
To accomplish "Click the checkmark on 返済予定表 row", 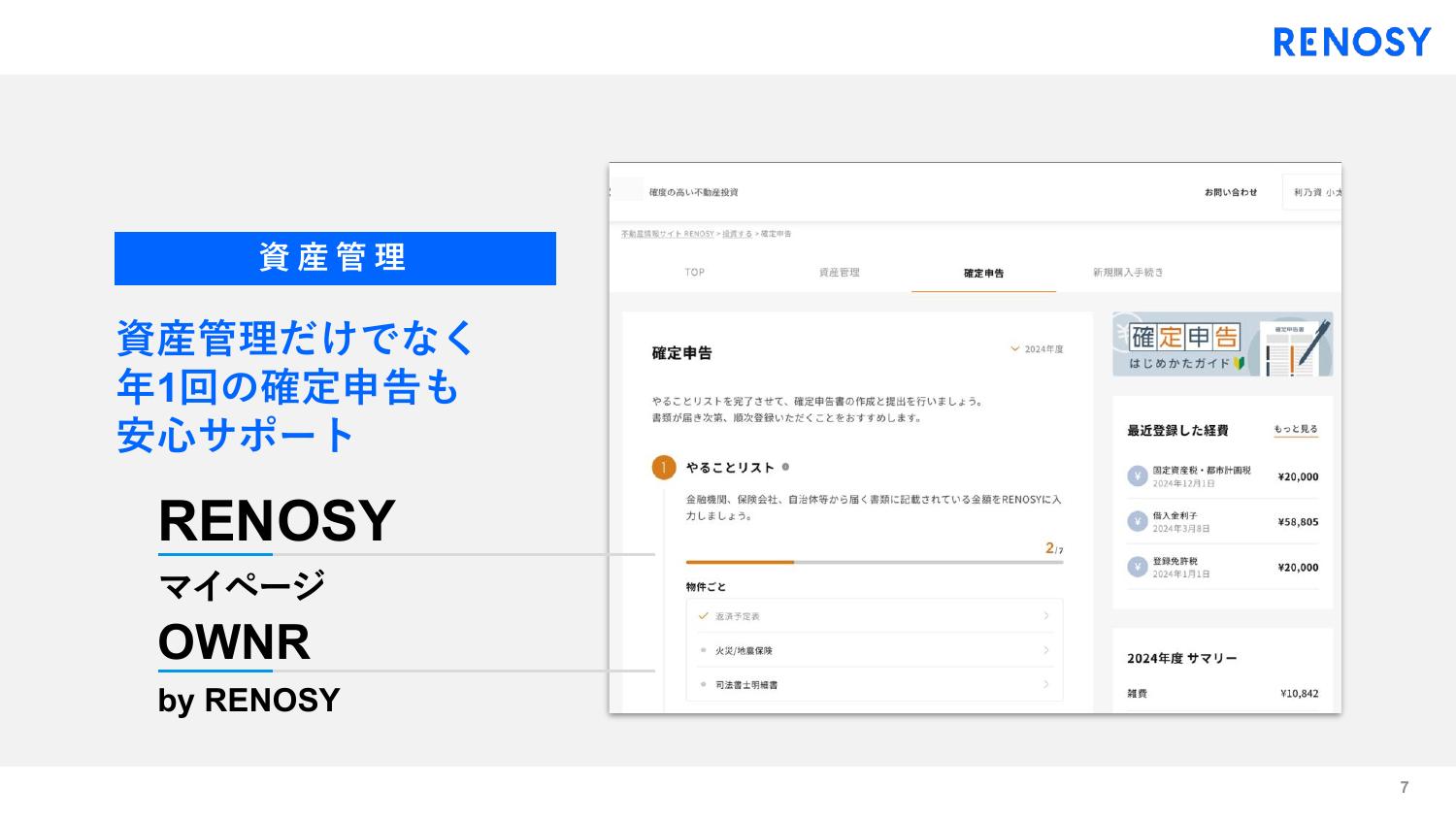I will (704, 615).
